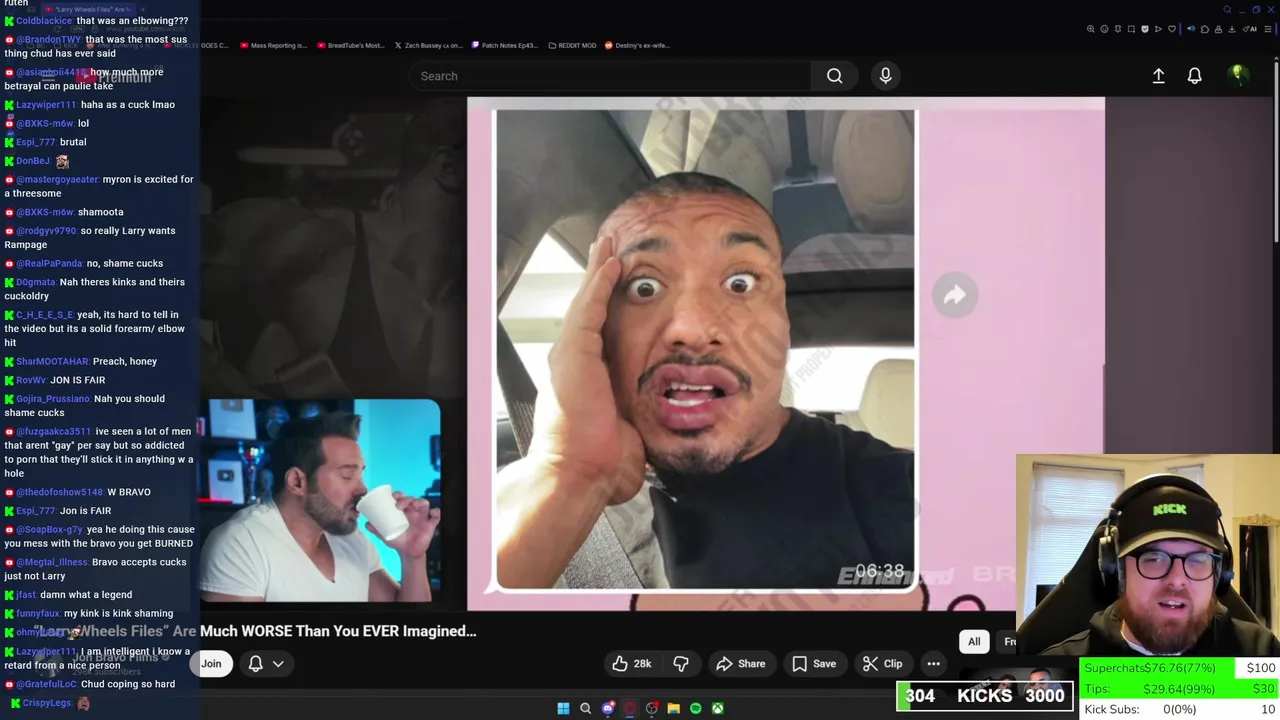
Task: Click the 304 KICKS 3000 counter bar
Action: (x=984, y=696)
